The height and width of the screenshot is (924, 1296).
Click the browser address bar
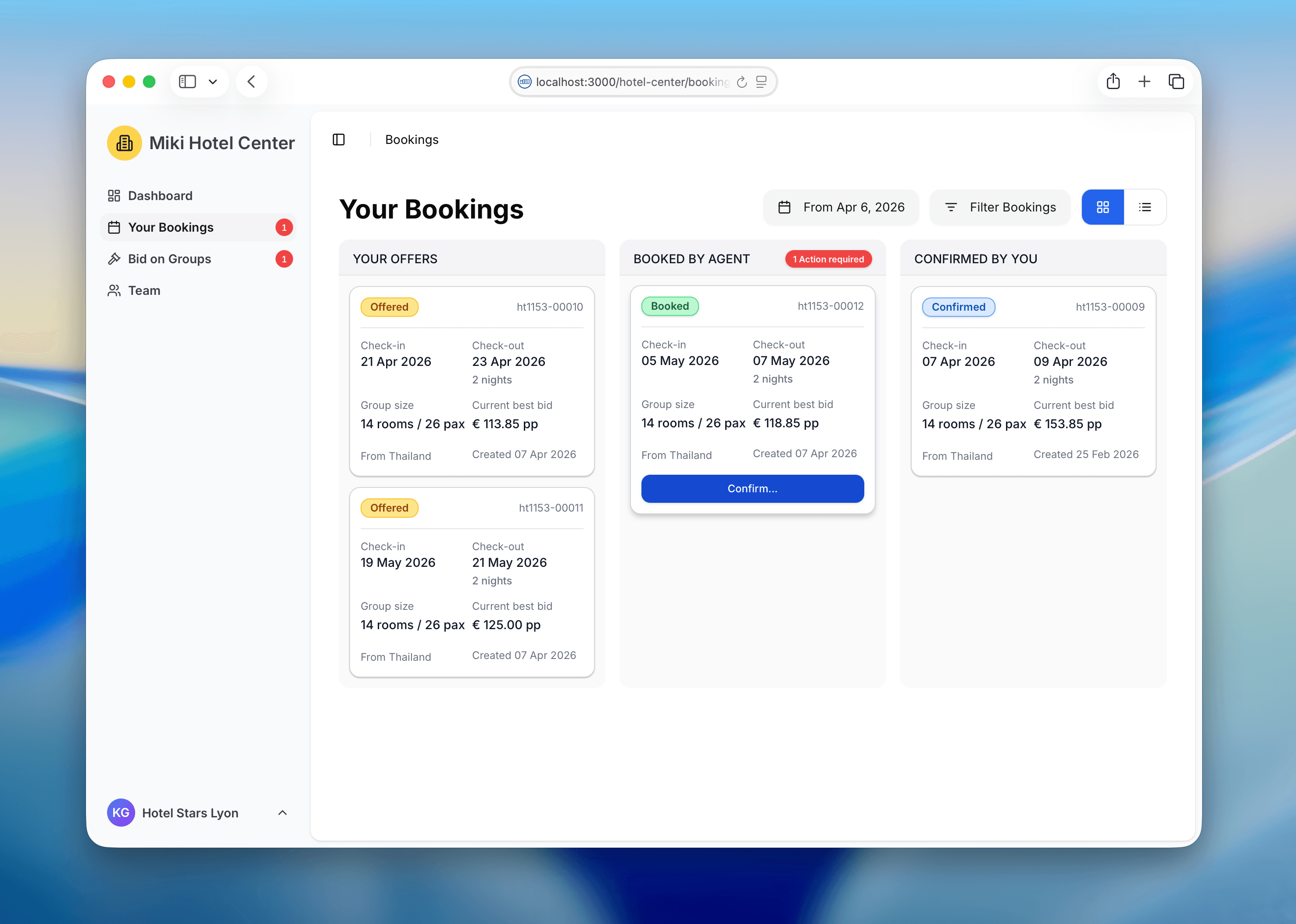pos(643,81)
